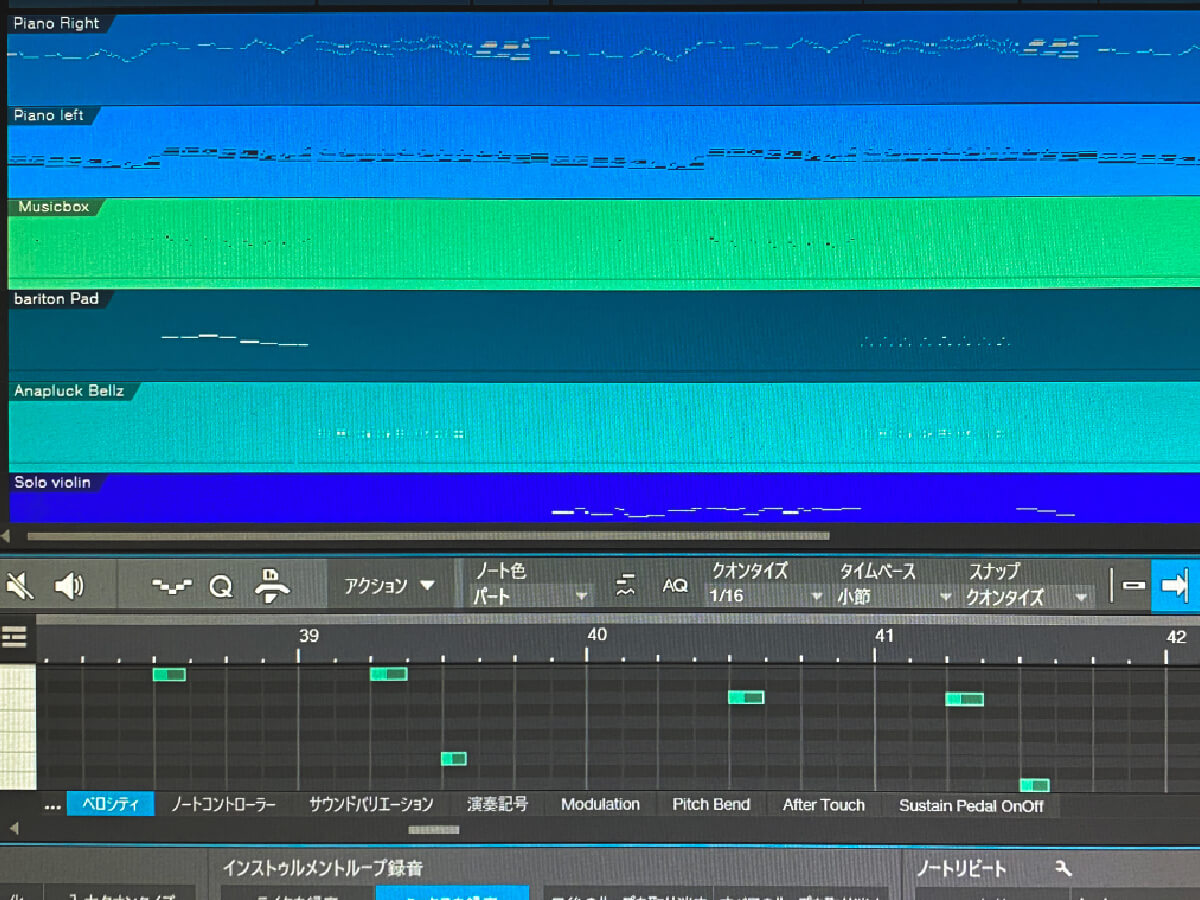Screen dimensions: 1200x900
Task: Click the ベロシティ tab
Action: pyautogui.click(x=110, y=804)
